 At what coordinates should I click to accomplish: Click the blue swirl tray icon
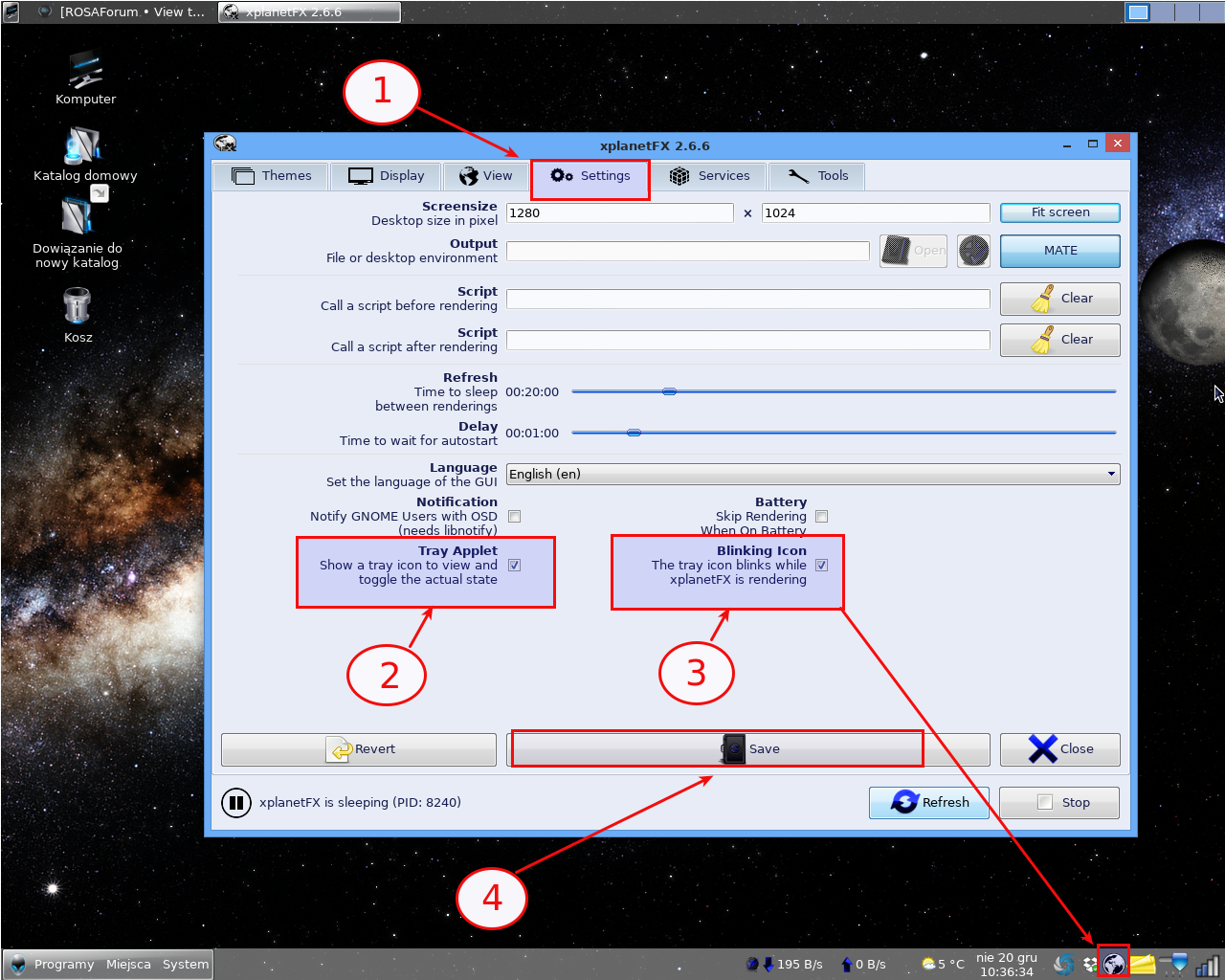coord(1063,964)
